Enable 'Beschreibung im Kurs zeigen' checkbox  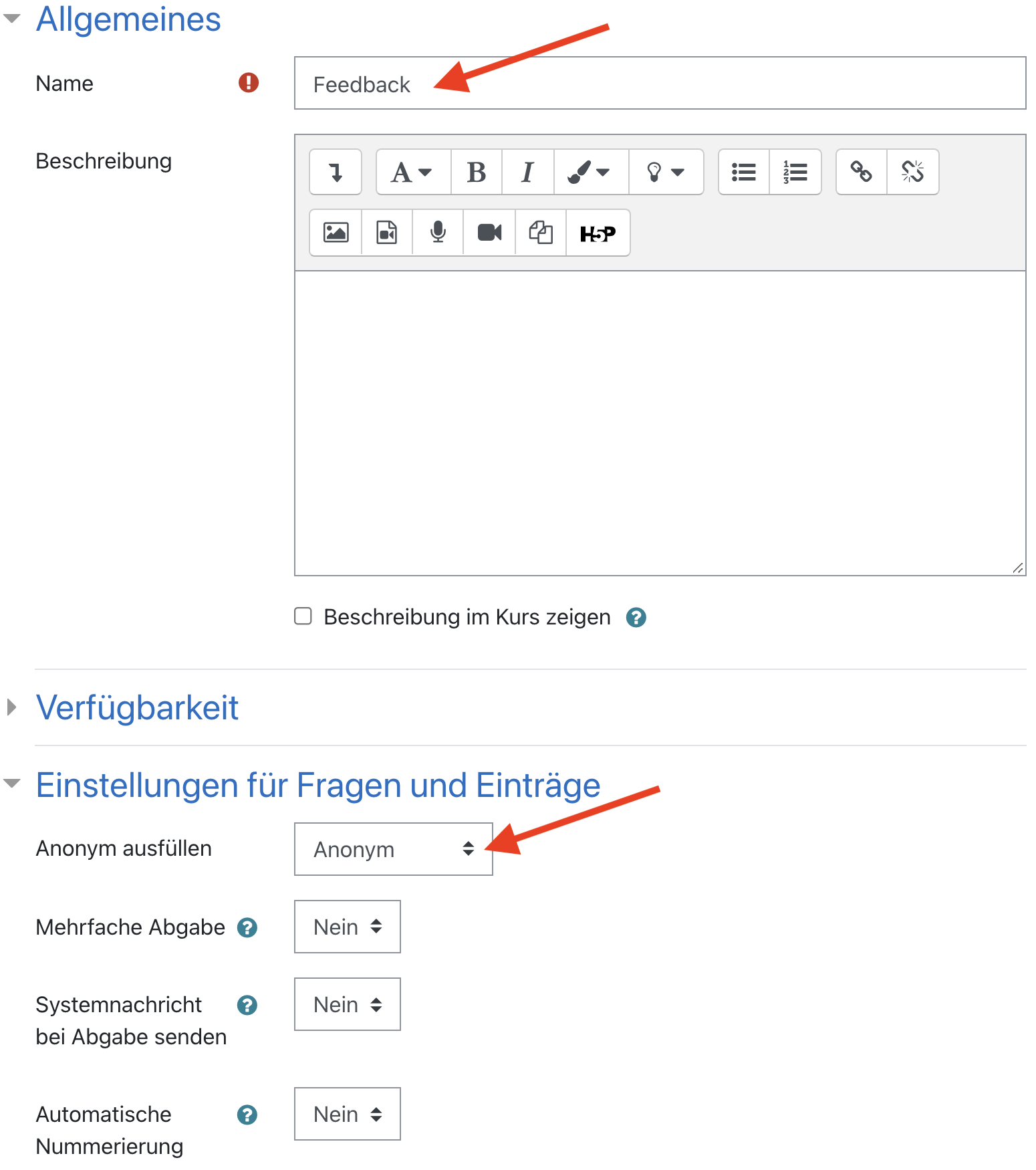[x=303, y=616]
